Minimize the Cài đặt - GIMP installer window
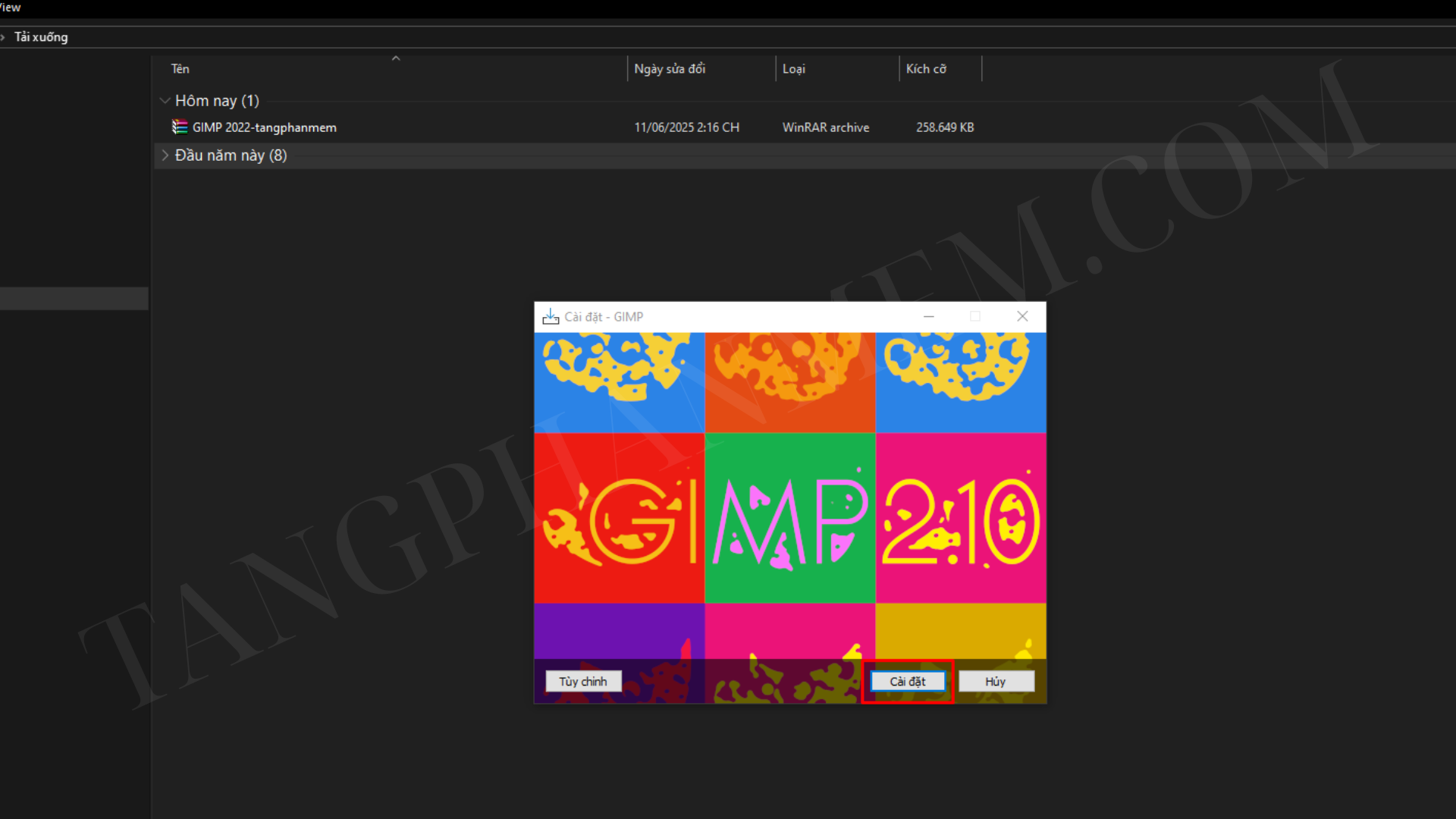The width and height of the screenshot is (1456, 819). pyautogui.click(x=928, y=317)
